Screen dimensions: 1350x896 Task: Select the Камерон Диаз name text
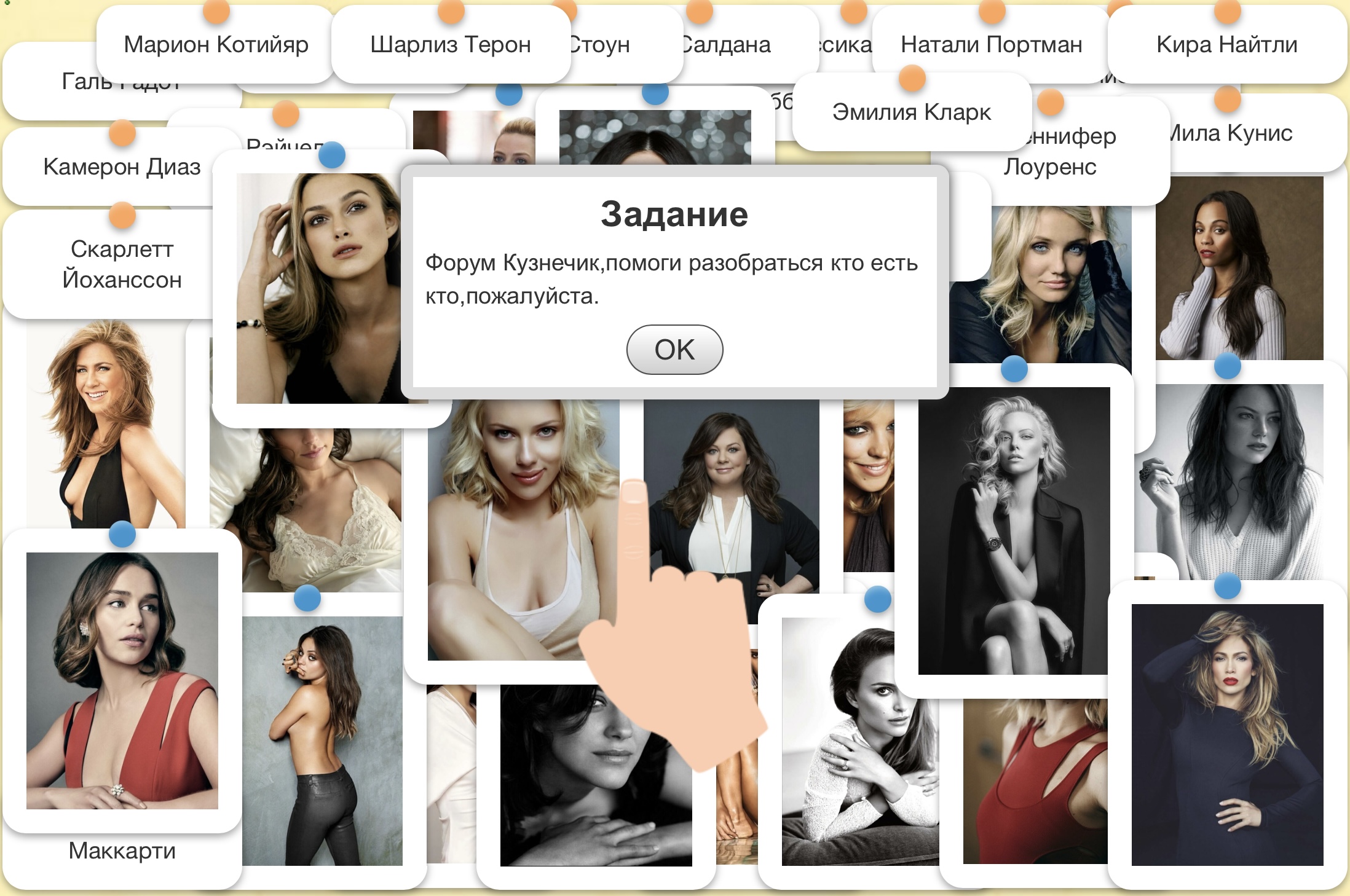pyautogui.click(x=122, y=167)
